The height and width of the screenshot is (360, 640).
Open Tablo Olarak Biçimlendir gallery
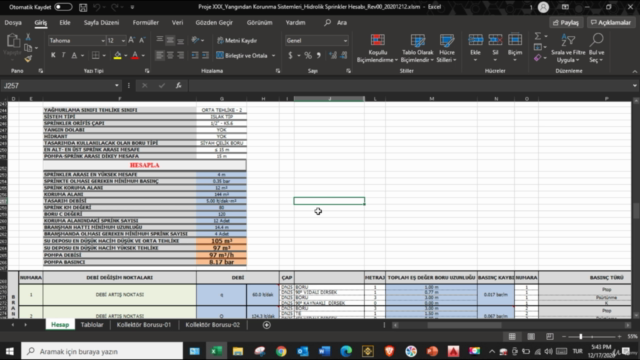417,48
